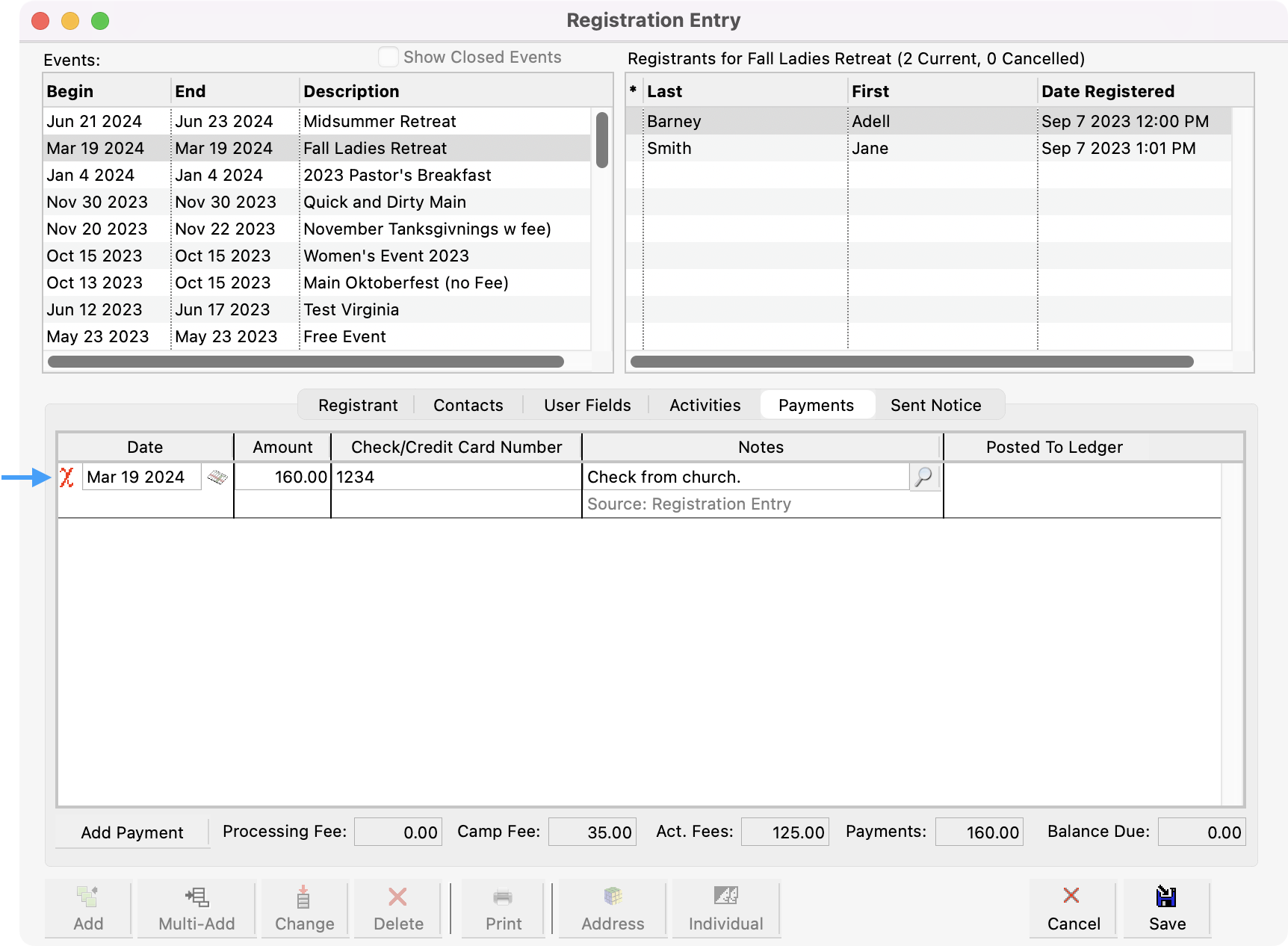Open the calendar picker beside payment date
This screenshot has width=1288, height=946.
217,477
